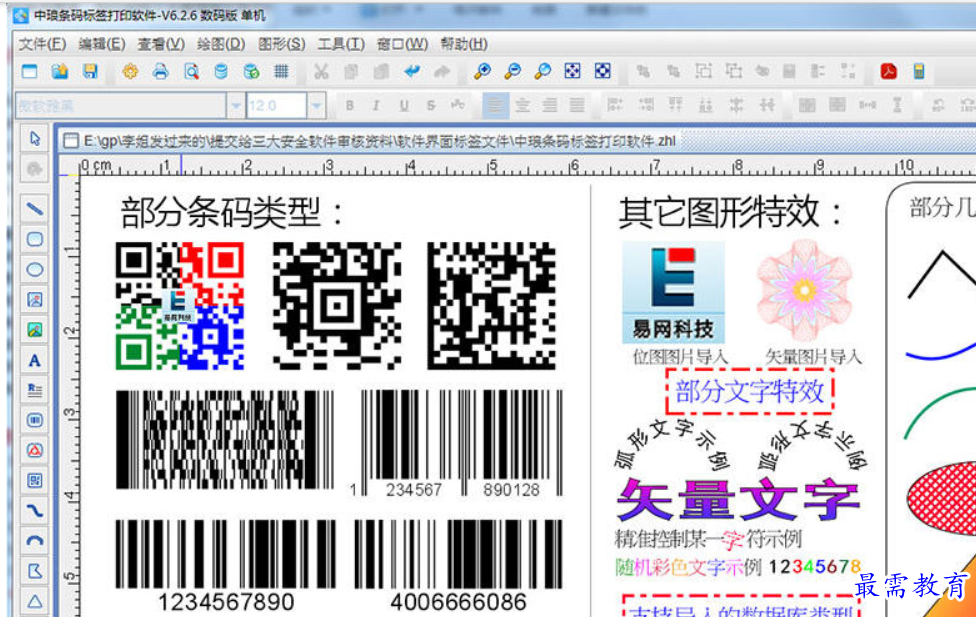Select the 部分文字特效 dashed text box
Image resolution: width=976 pixels, height=617 pixels.
tap(749, 392)
